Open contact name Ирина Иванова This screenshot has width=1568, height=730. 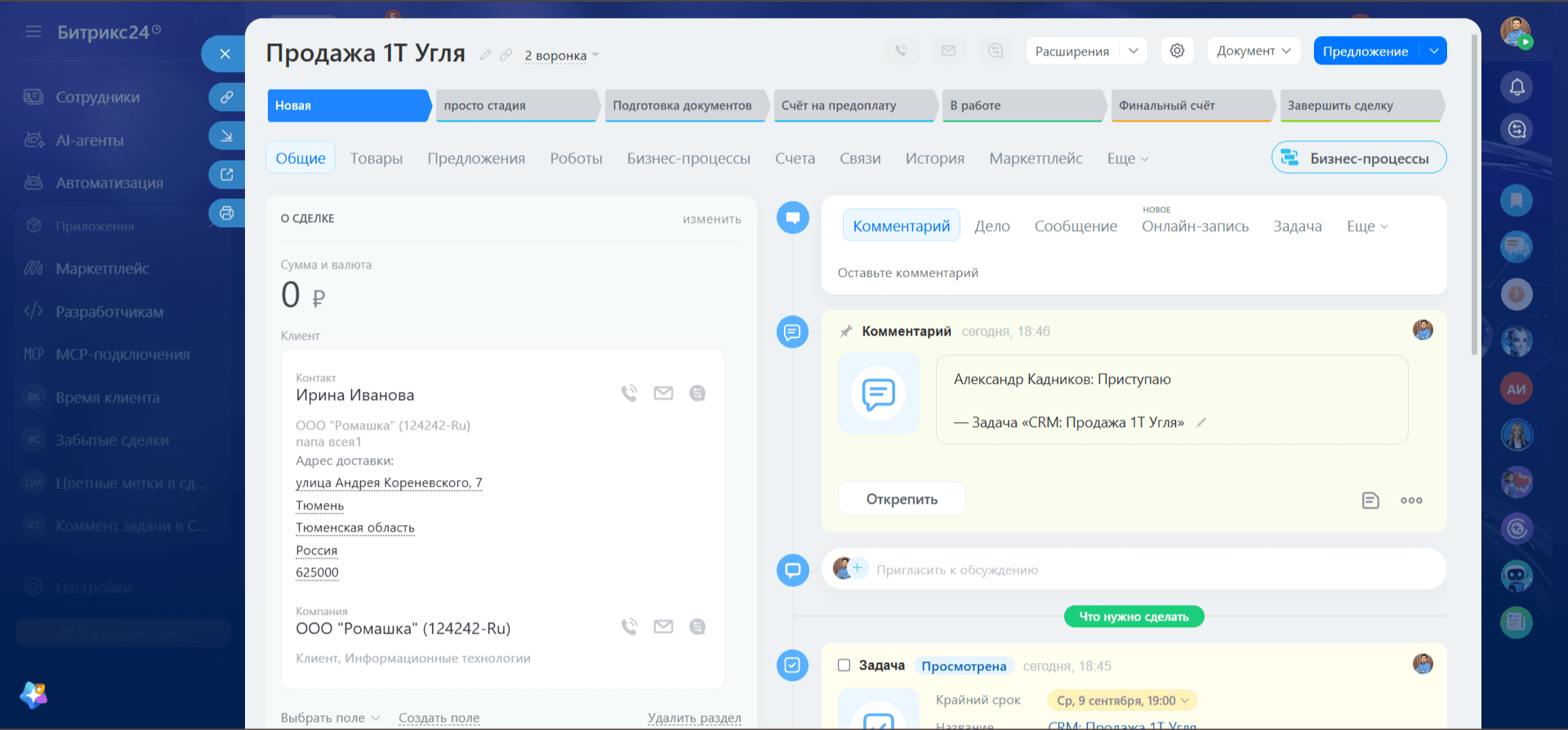(x=354, y=395)
